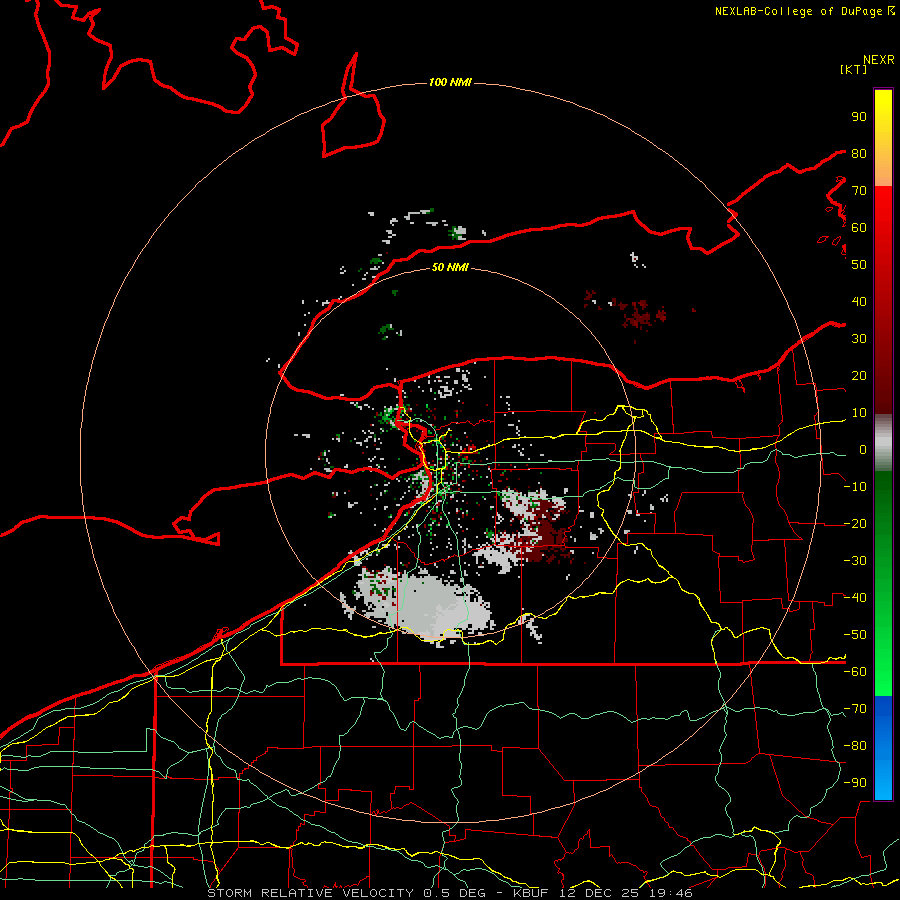900x900 pixels.
Task: Pick the gray zero-velocity segment of color bar
Action: tap(883, 443)
